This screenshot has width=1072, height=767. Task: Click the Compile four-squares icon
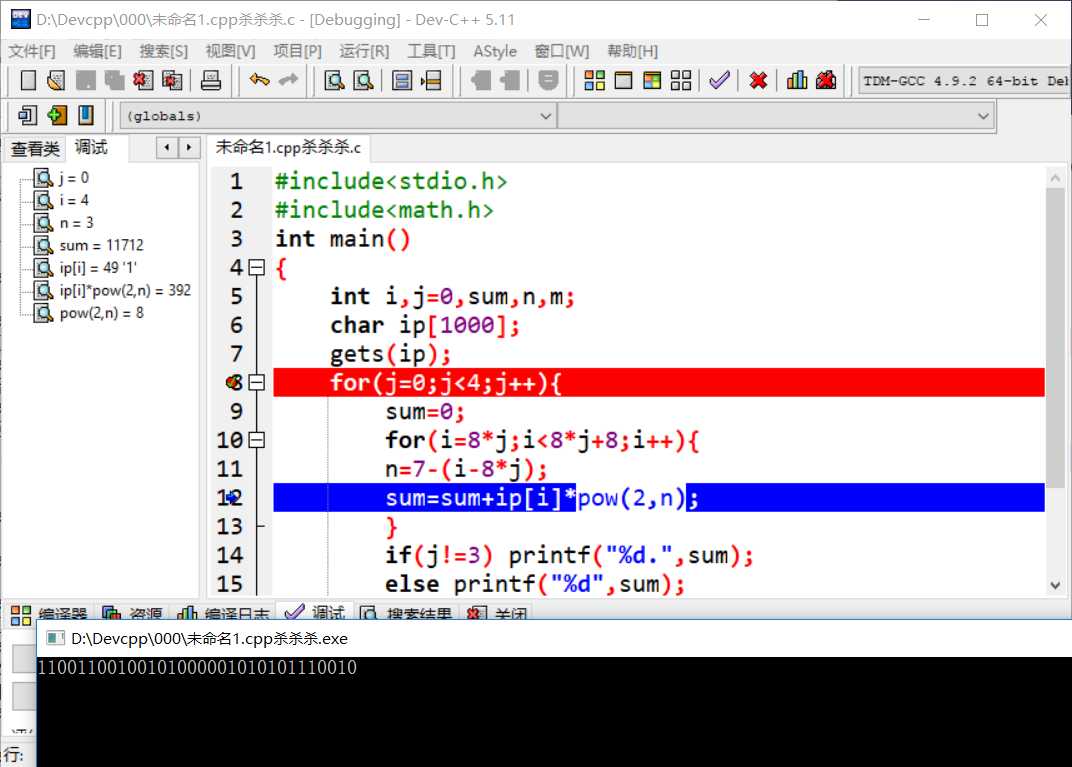595,81
